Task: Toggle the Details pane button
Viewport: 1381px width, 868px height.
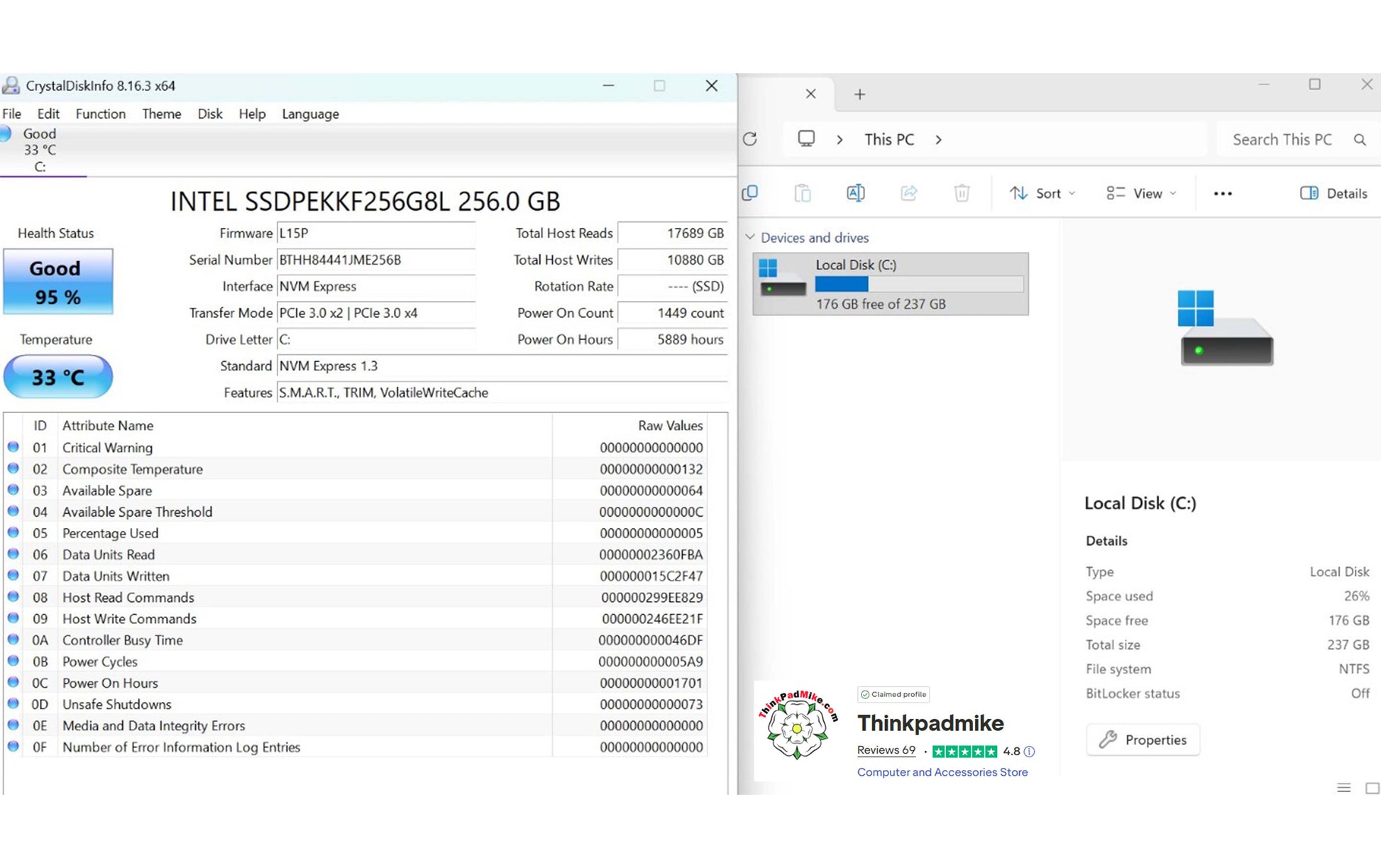Action: click(1333, 193)
